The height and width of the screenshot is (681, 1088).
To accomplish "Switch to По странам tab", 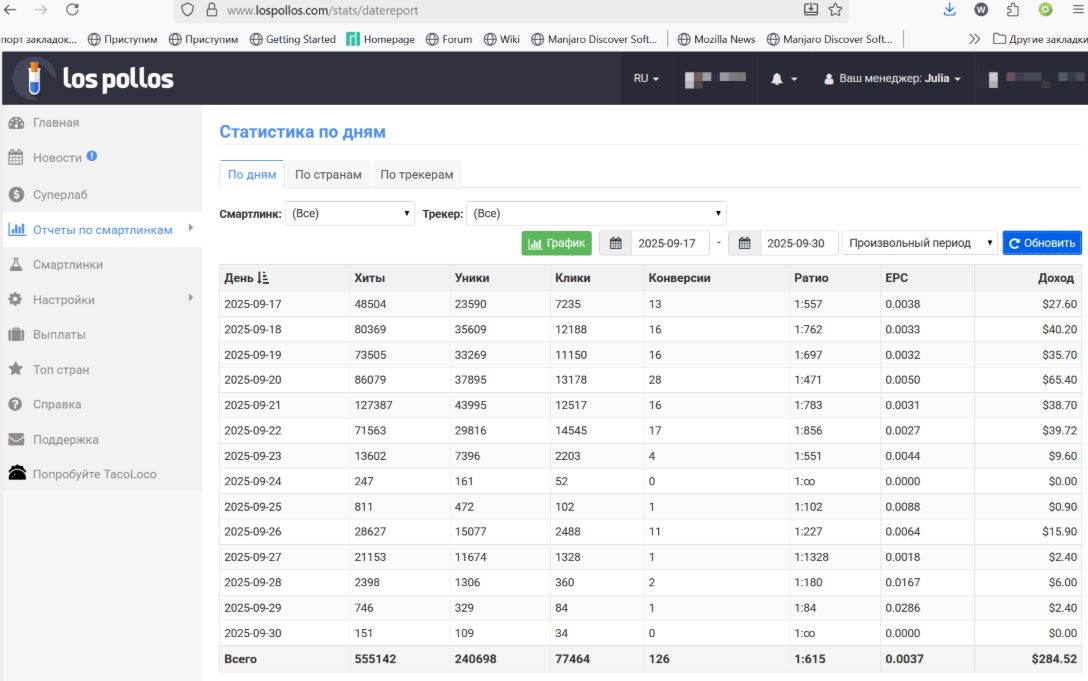I will tap(328, 174).
